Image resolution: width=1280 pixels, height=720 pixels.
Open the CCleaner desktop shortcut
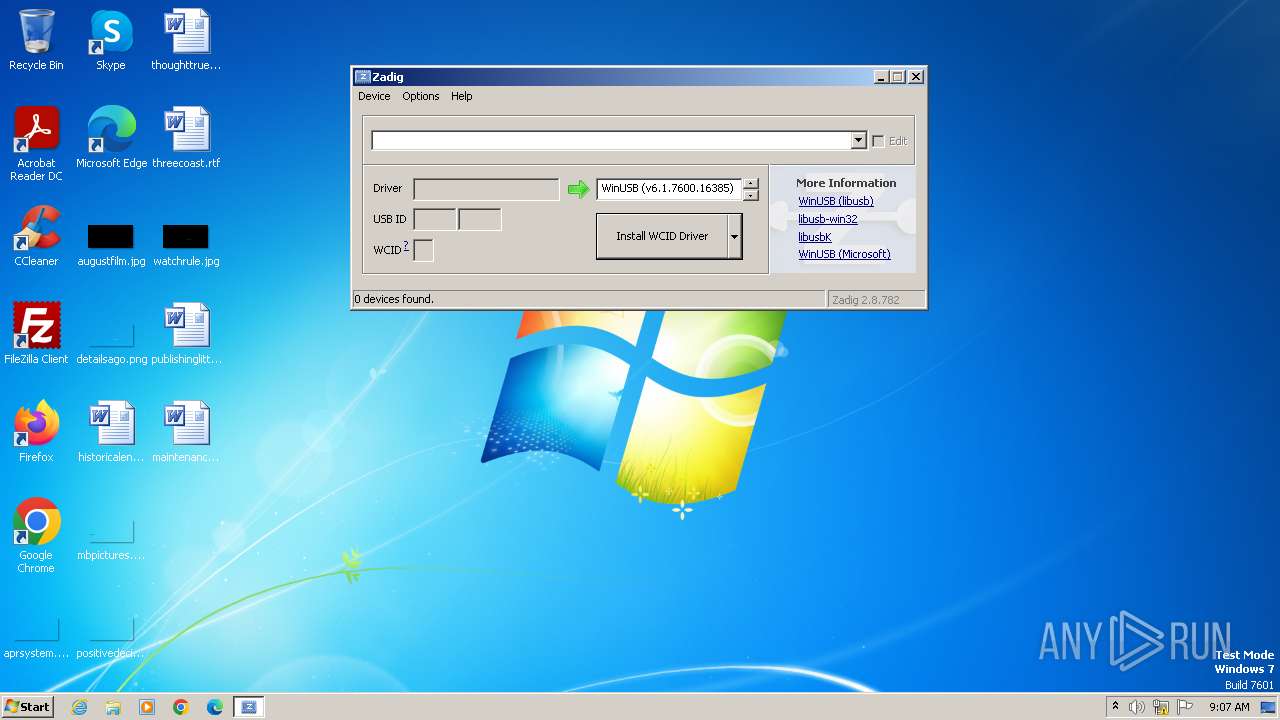click(36, 236)
